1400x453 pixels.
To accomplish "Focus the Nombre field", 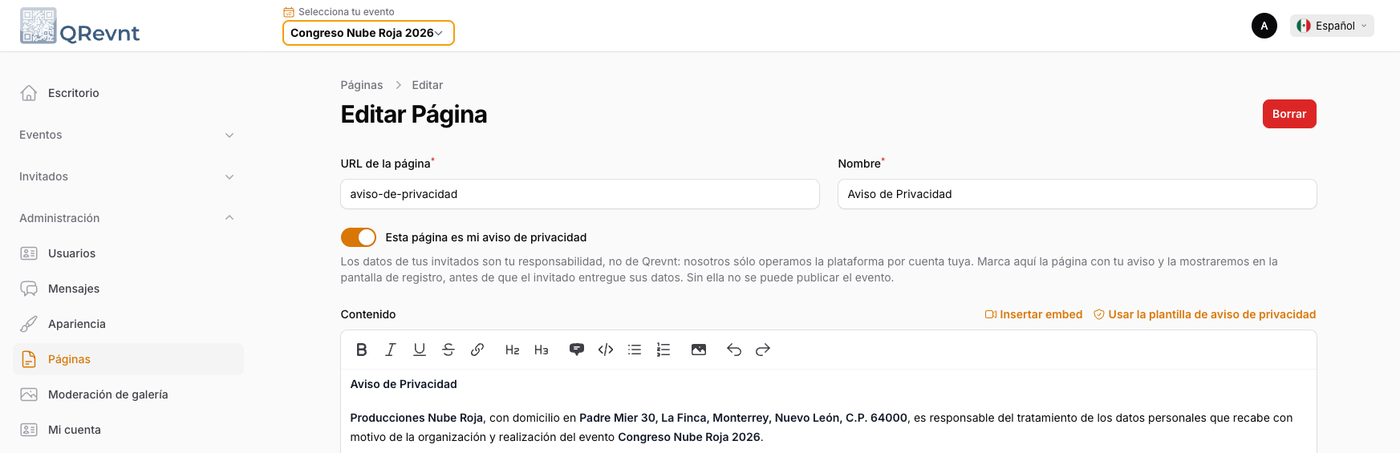I will click(1077, 194).
